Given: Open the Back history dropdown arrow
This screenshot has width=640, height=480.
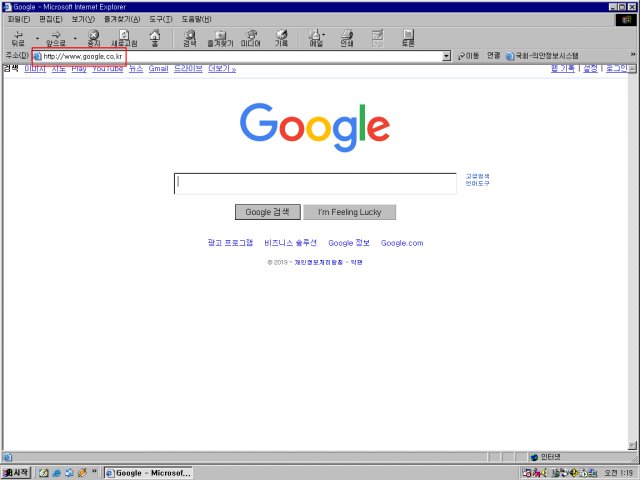Looking at the screenshot, I should point(38,38).
